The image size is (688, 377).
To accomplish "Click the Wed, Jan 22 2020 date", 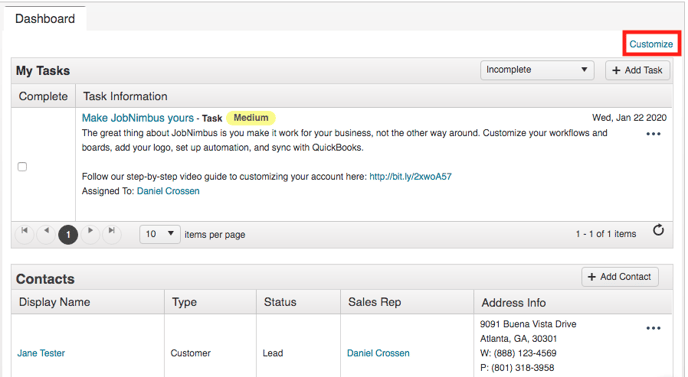I will pos(629,118).
